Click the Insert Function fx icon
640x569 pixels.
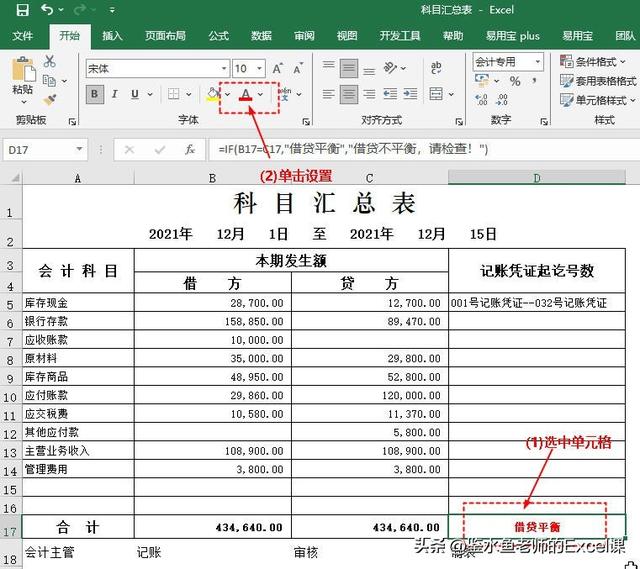click(189, 150)
